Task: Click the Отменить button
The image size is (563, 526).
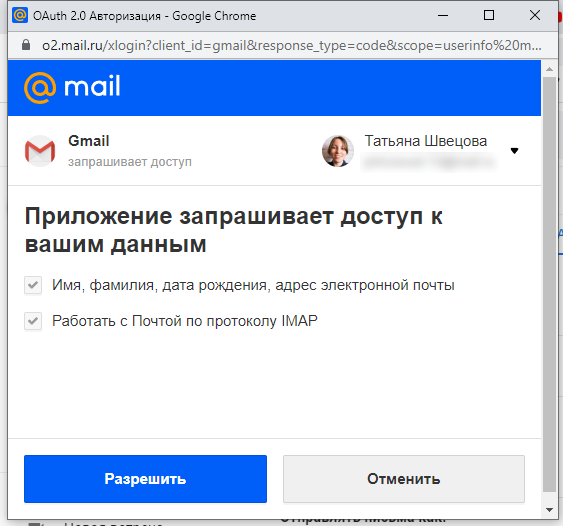Action: pyautogui.click(x=404, y=479)
